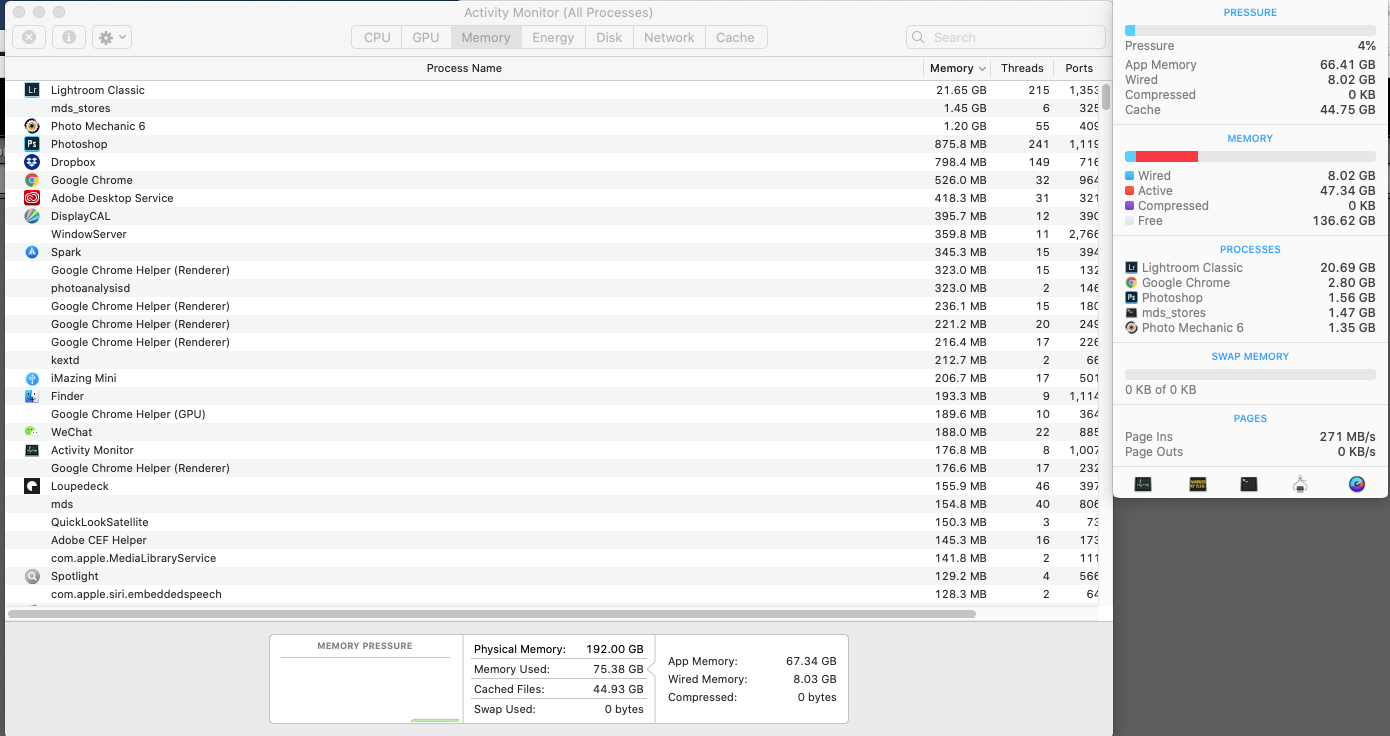This screenshot has width=1390, height=736.
Task: Click the horizontal scrollbar under process list
Action: (x=492, y=614)
